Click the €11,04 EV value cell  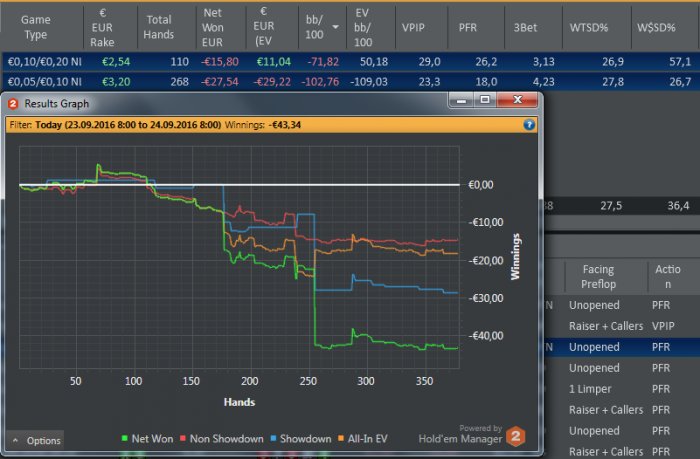pyautogui.click(x=274, y=62)
